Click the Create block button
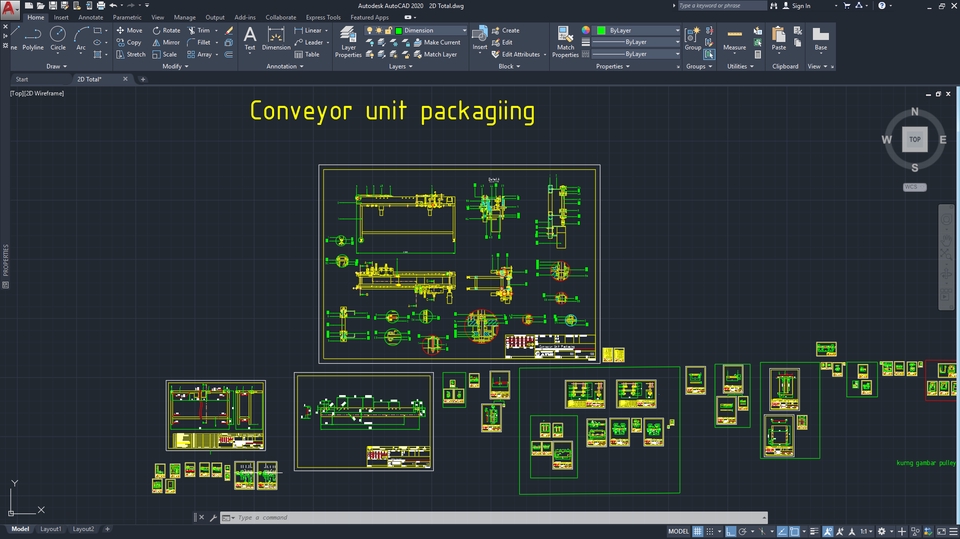The width and height of the screenshot is (960, 539). click(506, 30)
